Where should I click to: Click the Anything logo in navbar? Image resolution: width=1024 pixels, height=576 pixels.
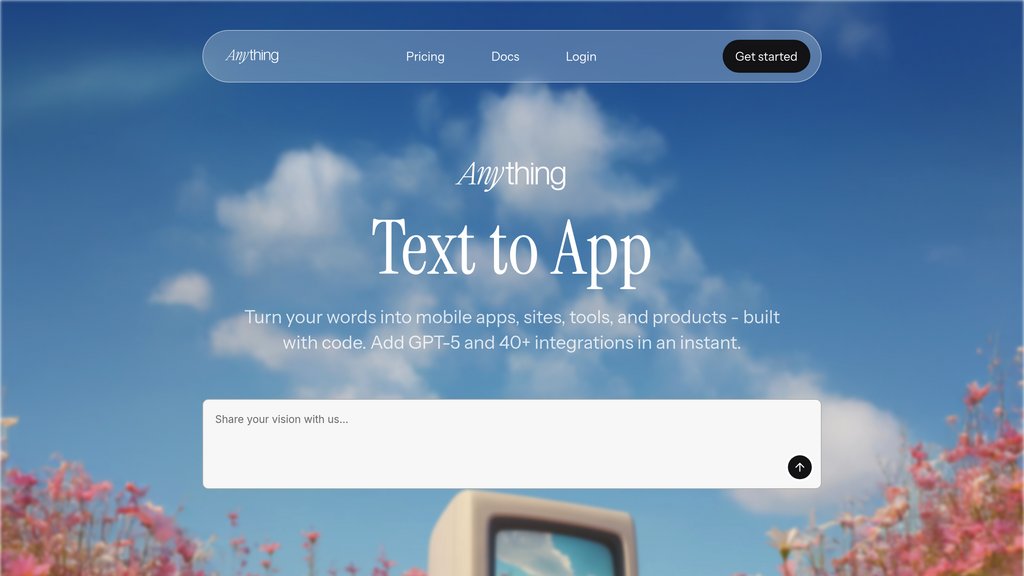coord(252,56)
